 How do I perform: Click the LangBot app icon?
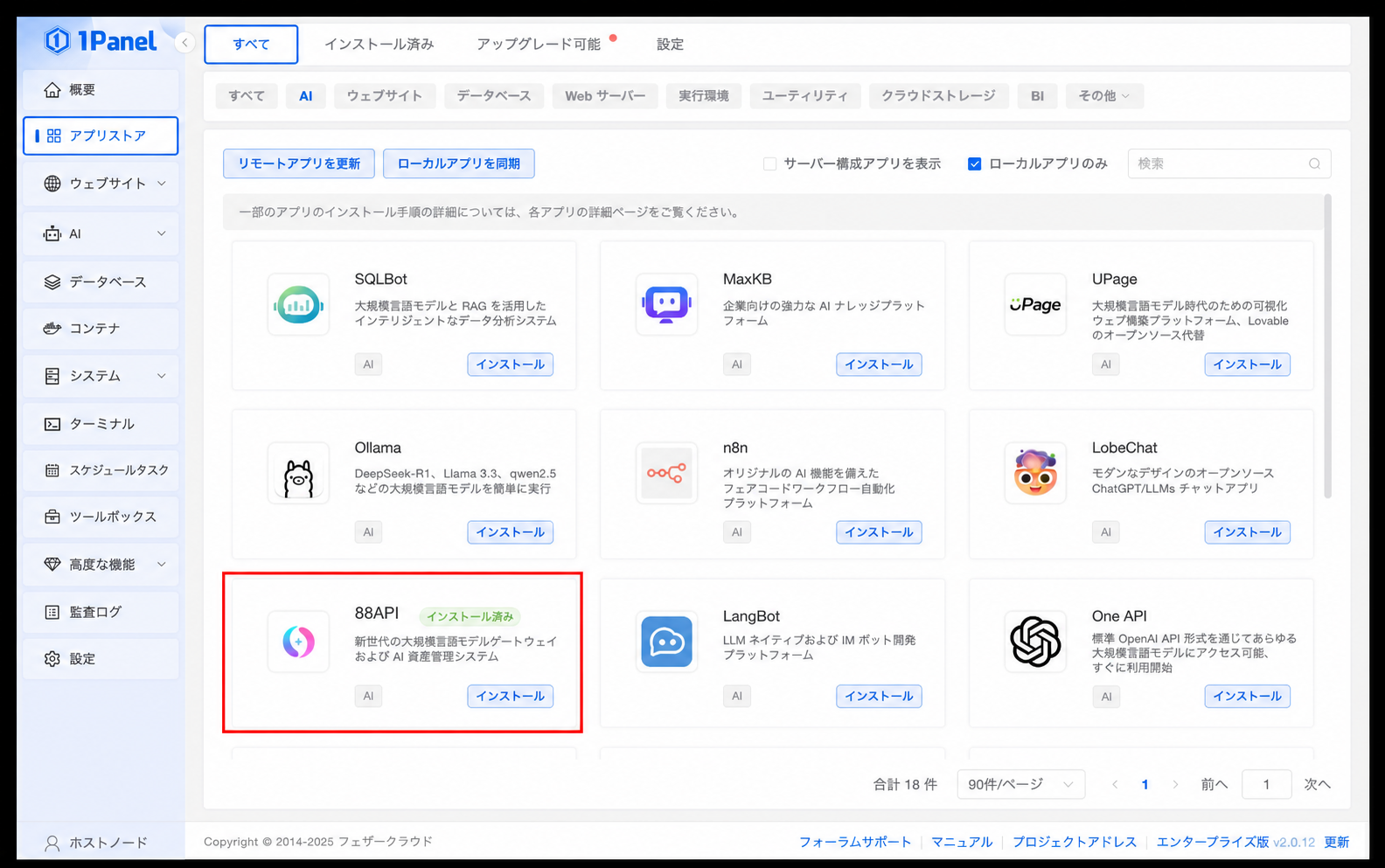(x=666, y=642)
